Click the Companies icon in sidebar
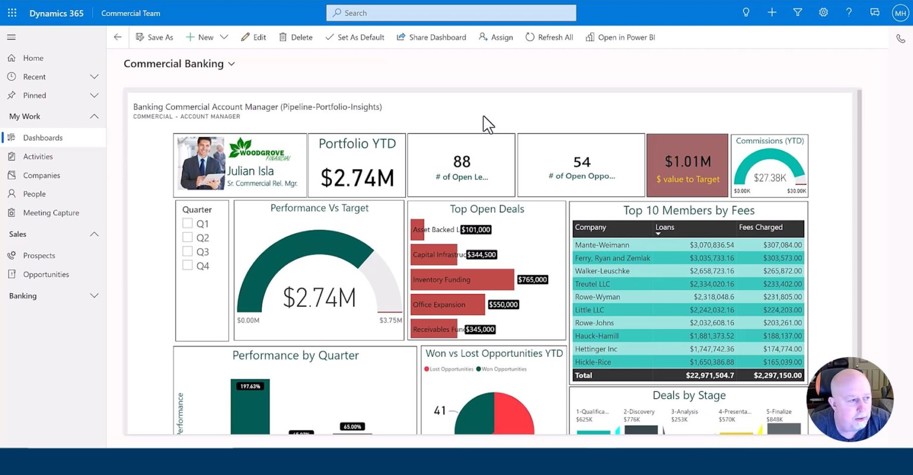 [x=11, y=175]
